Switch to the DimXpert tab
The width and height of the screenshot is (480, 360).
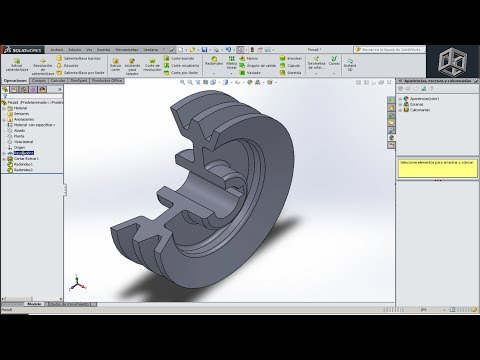point(79,81)
